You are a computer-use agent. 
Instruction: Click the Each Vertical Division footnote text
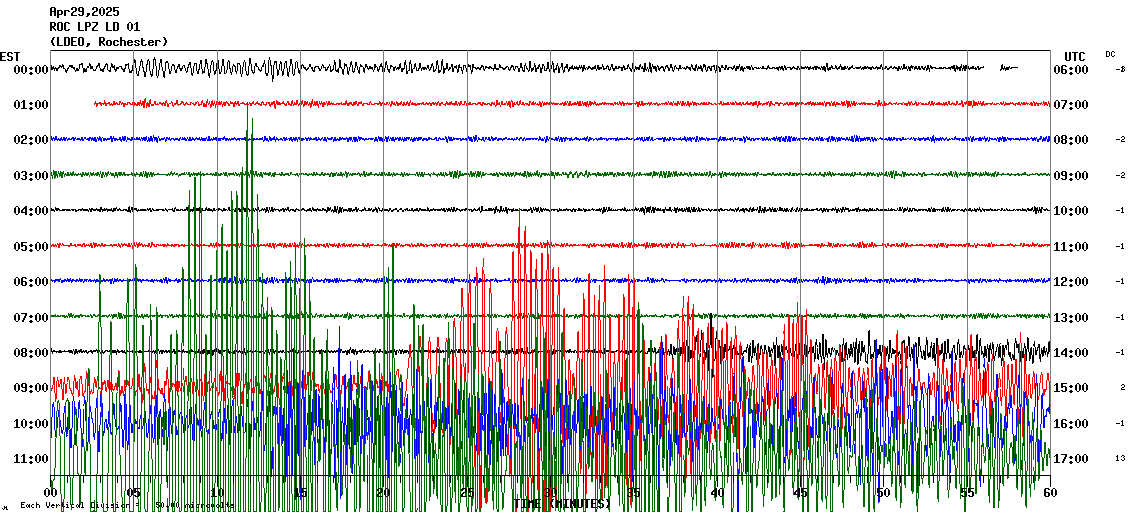pyautogui.click(x=127, y=506)
